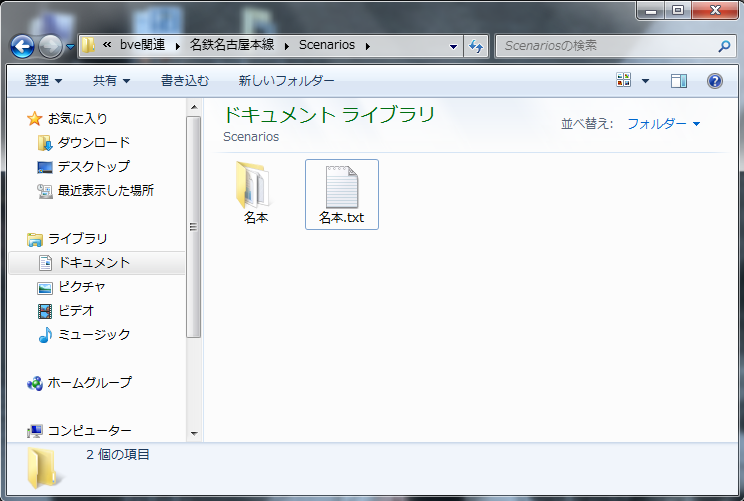Refresh the folder with the refresh icon

point(476,46)
